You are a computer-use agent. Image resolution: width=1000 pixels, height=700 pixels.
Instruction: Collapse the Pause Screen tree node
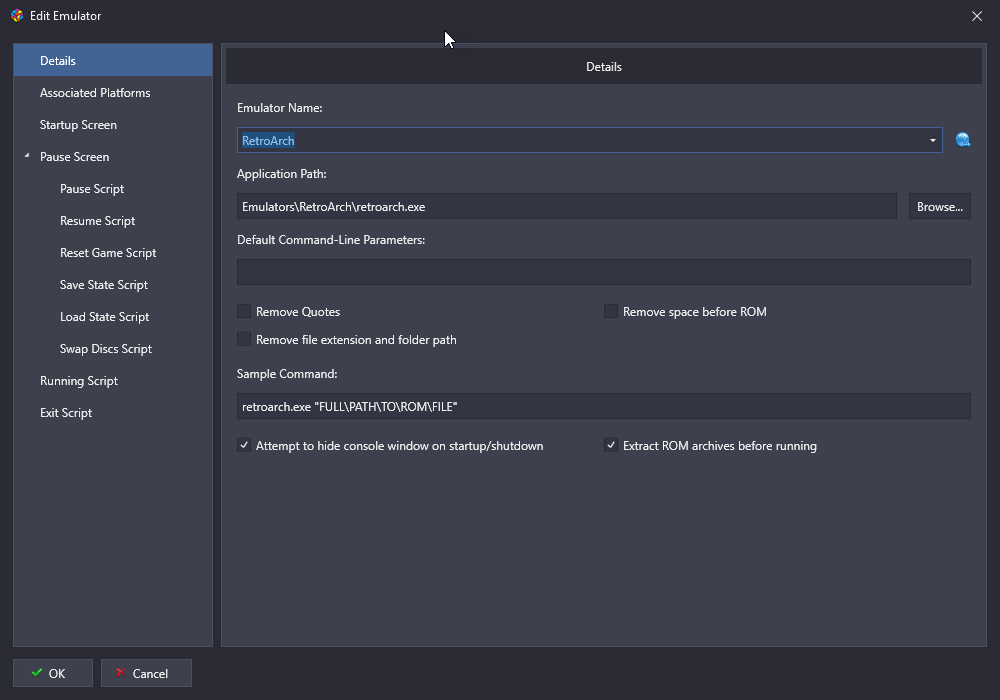coord(27,156)
